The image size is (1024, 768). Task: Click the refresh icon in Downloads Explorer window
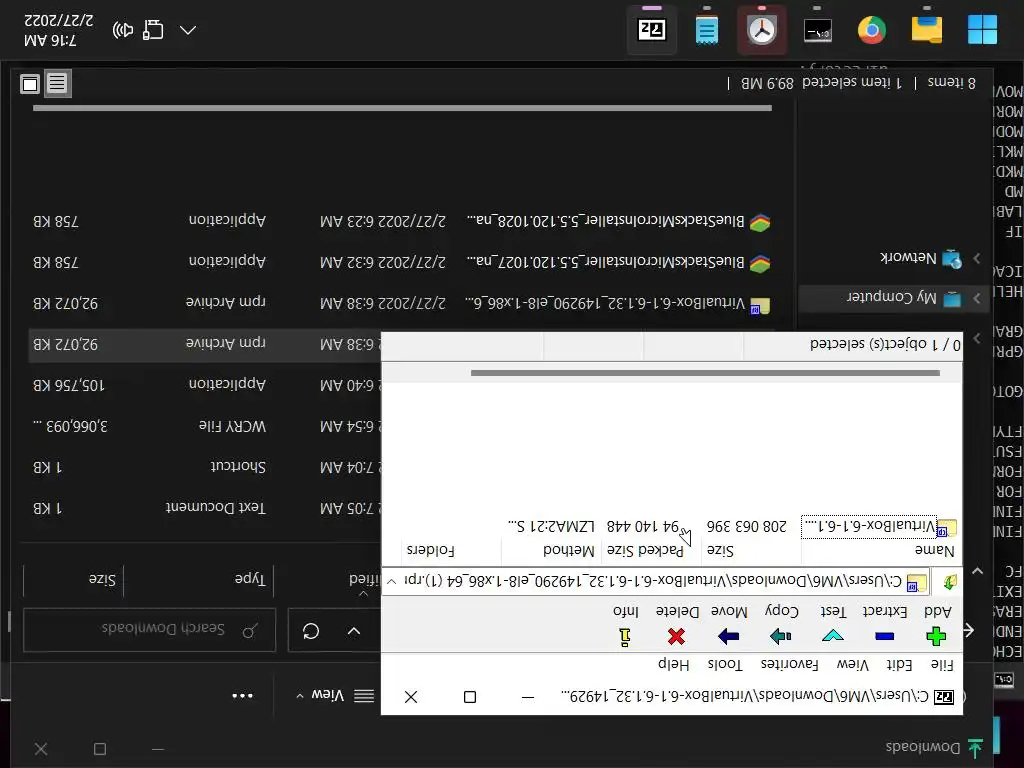(311, 631)
